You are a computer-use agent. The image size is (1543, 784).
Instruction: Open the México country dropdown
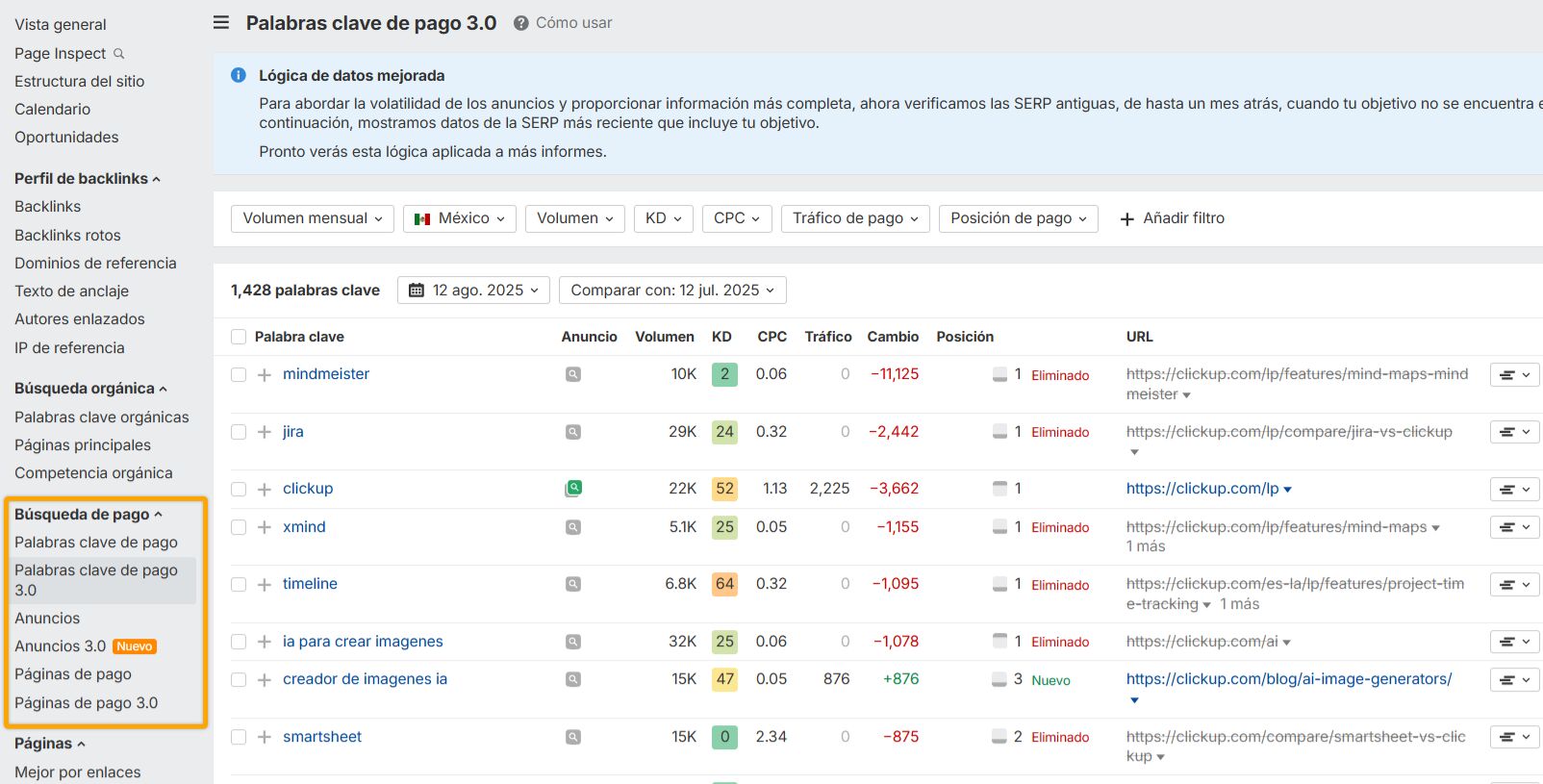[x=460, y=218]
